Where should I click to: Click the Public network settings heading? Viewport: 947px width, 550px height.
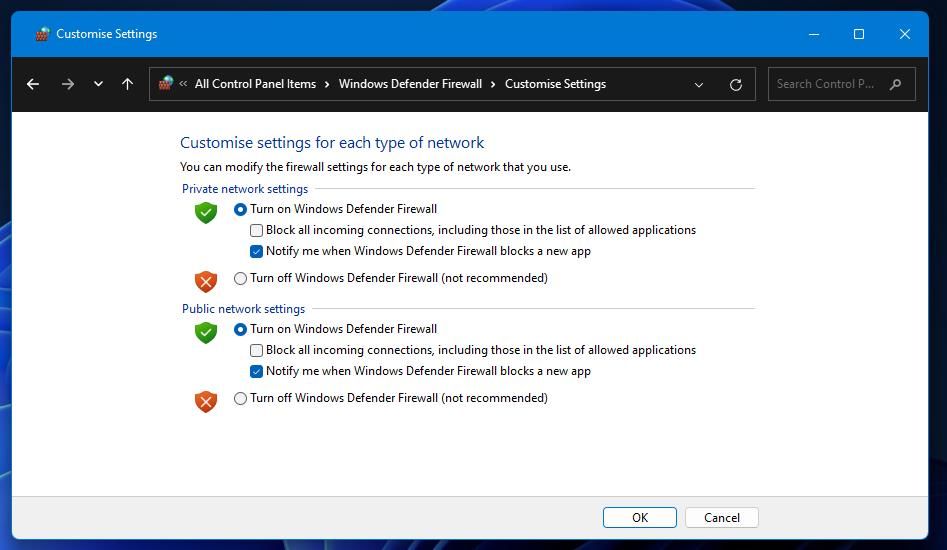(243, 309)
